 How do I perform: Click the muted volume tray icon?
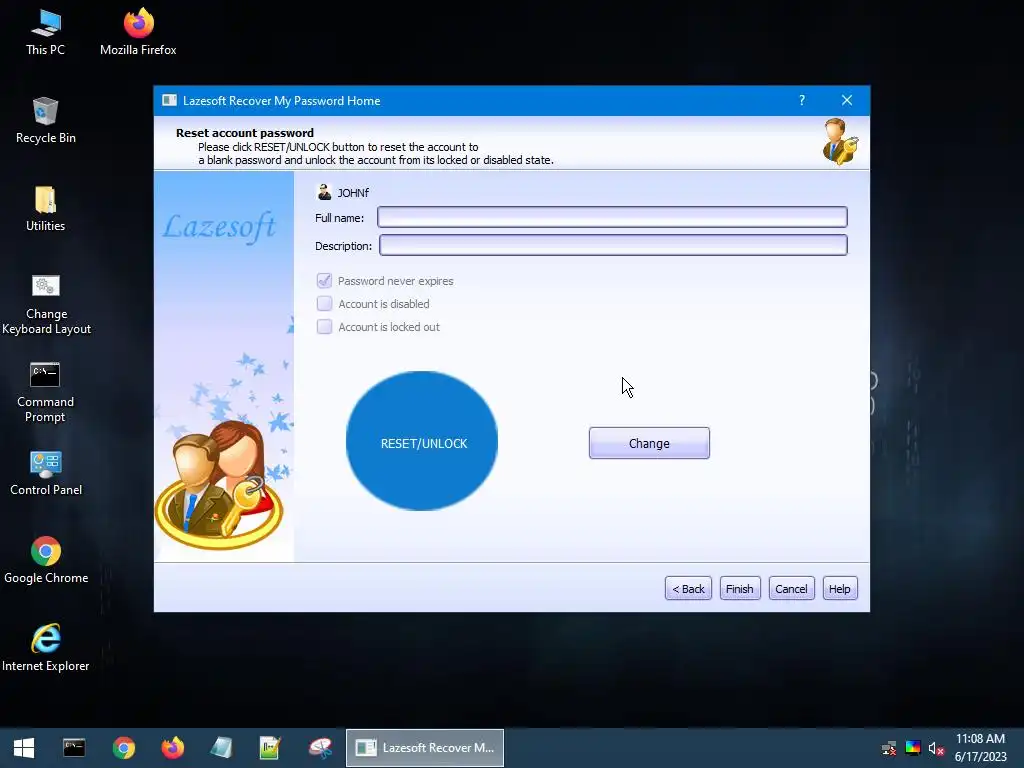click(x=936, y=748)
